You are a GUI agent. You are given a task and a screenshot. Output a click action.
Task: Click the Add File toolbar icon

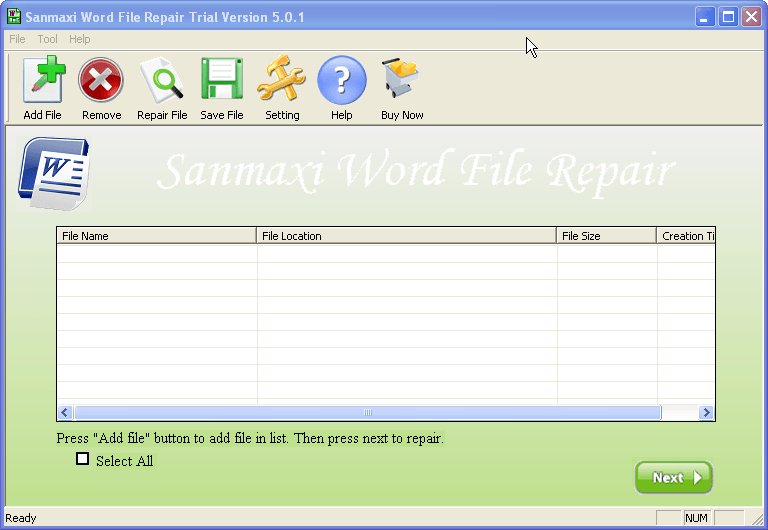43,79
